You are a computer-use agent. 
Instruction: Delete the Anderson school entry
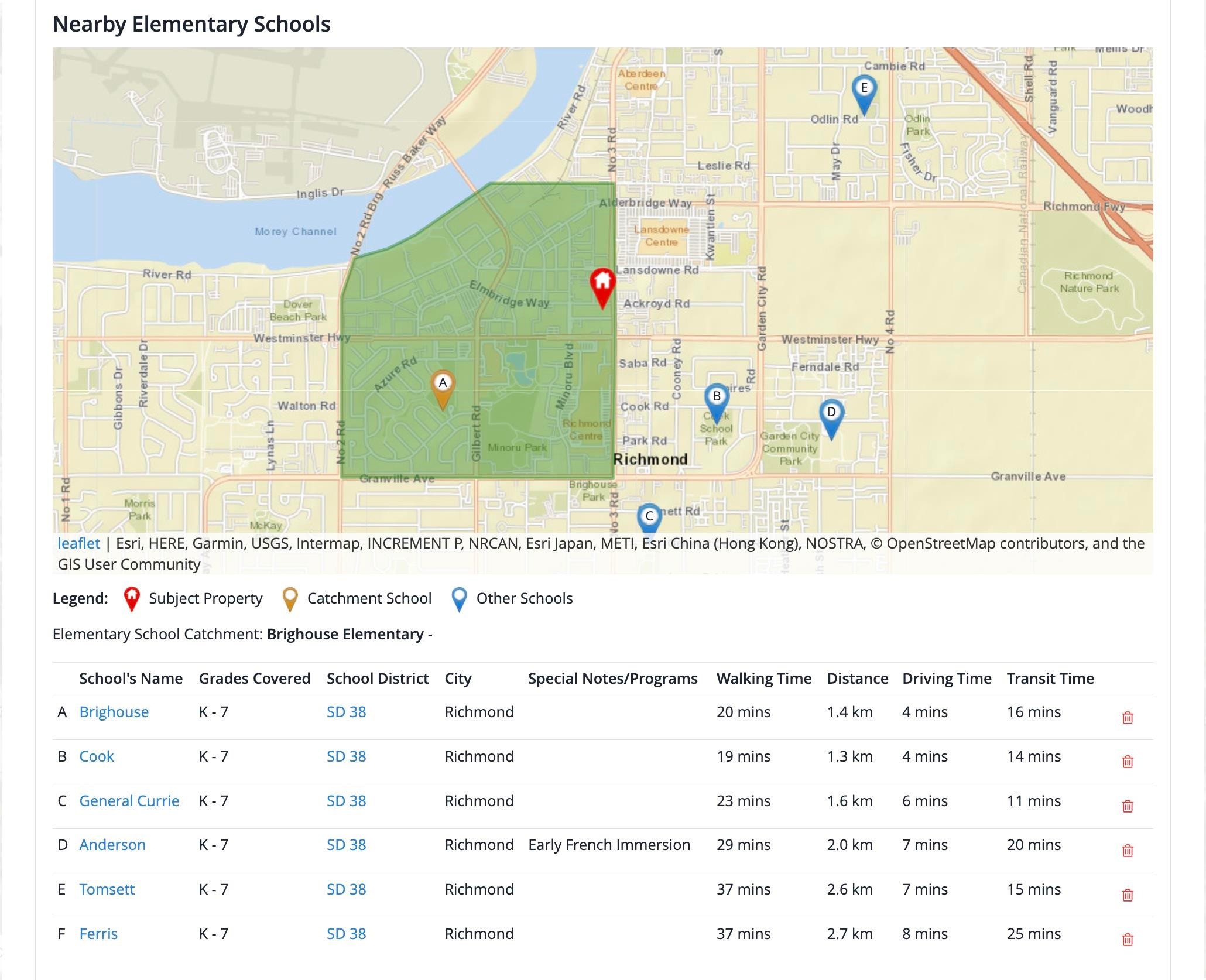pos(1127,851)
